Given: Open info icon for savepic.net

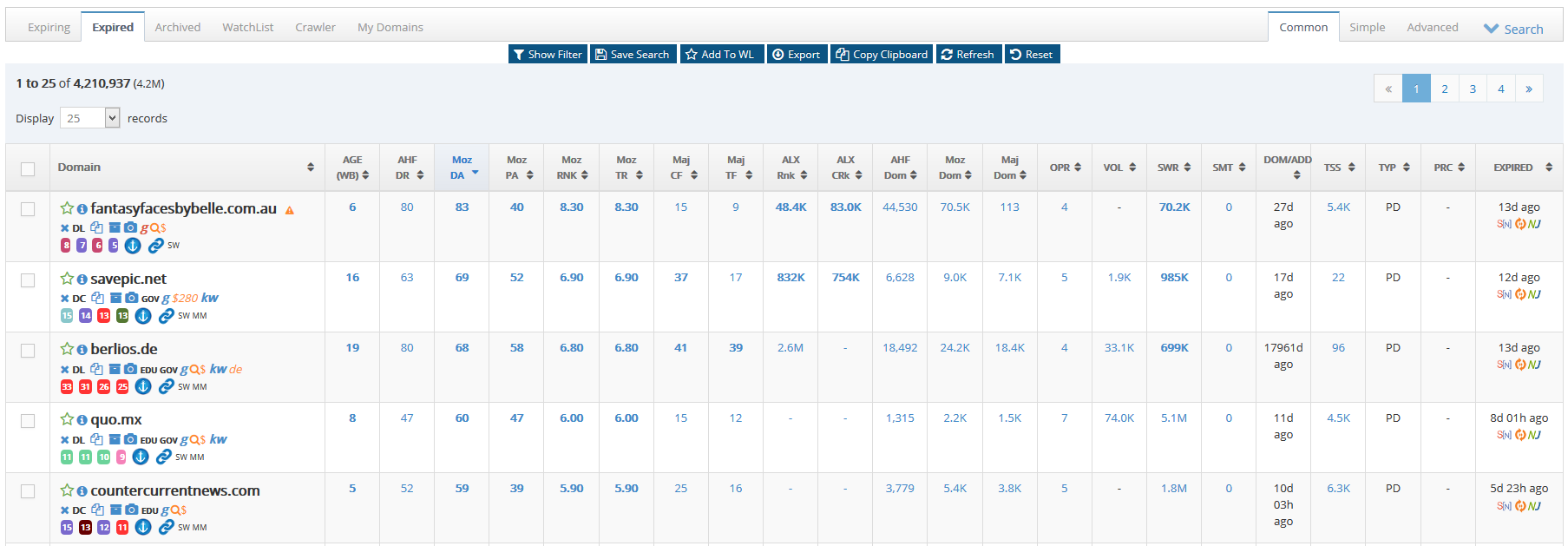Looking at the screenshot, I should (82, 280).
